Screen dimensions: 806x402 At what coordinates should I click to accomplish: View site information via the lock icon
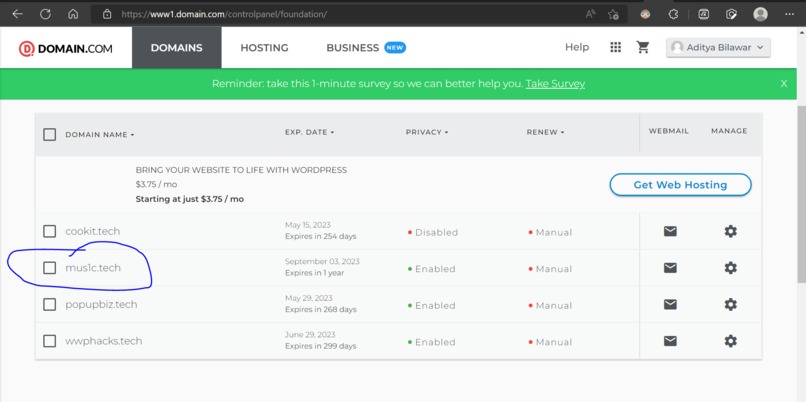point(107,14)
